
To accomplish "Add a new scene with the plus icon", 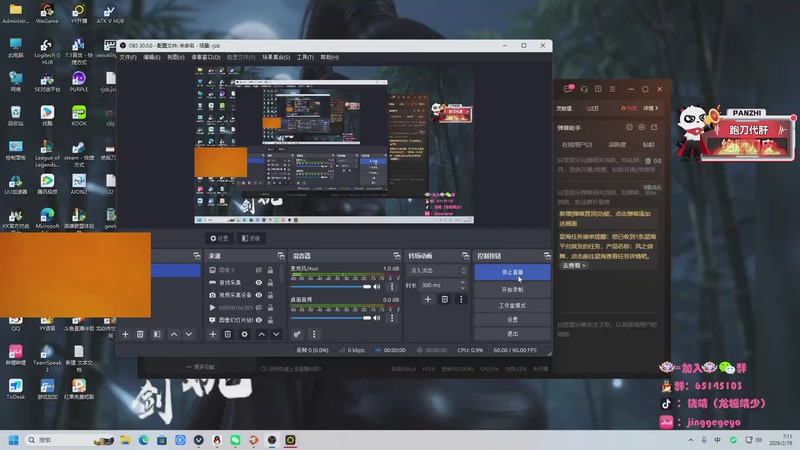I will pyautogui.click(x=126, y=334).
